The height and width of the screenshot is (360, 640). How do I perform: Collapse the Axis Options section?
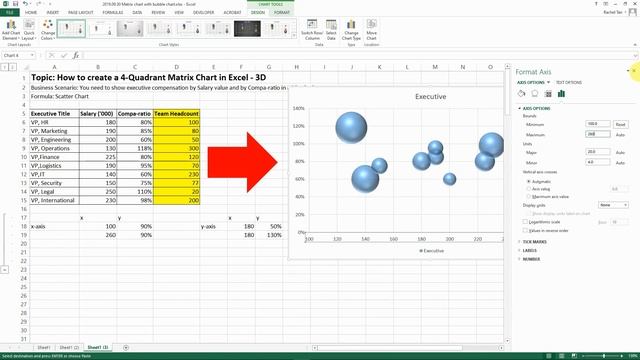click(x=520, y=108)
